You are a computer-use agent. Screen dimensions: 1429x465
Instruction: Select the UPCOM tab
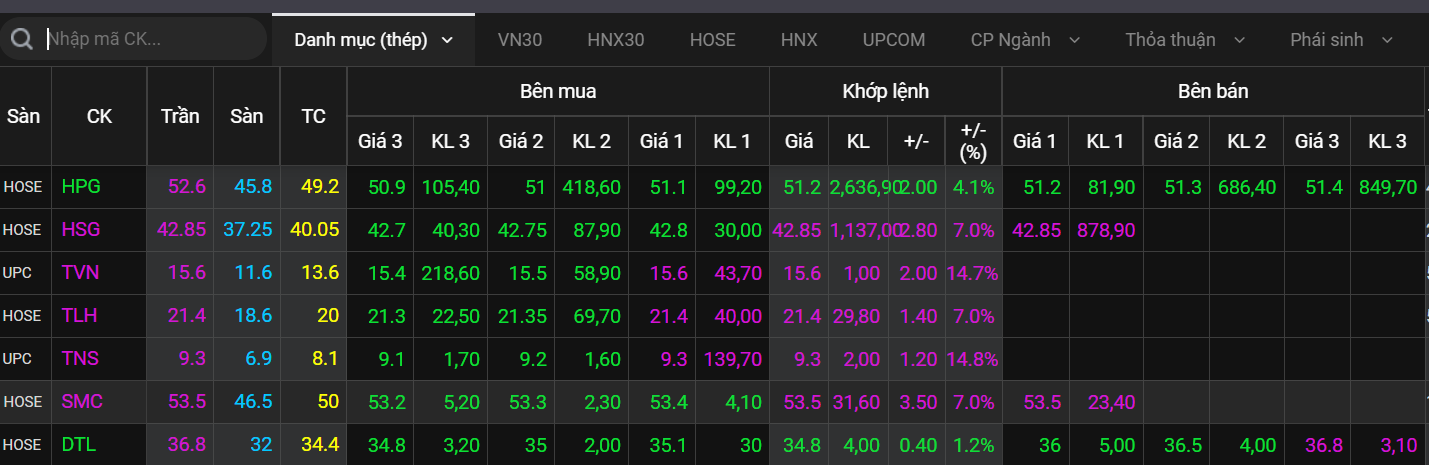point(894,40)
